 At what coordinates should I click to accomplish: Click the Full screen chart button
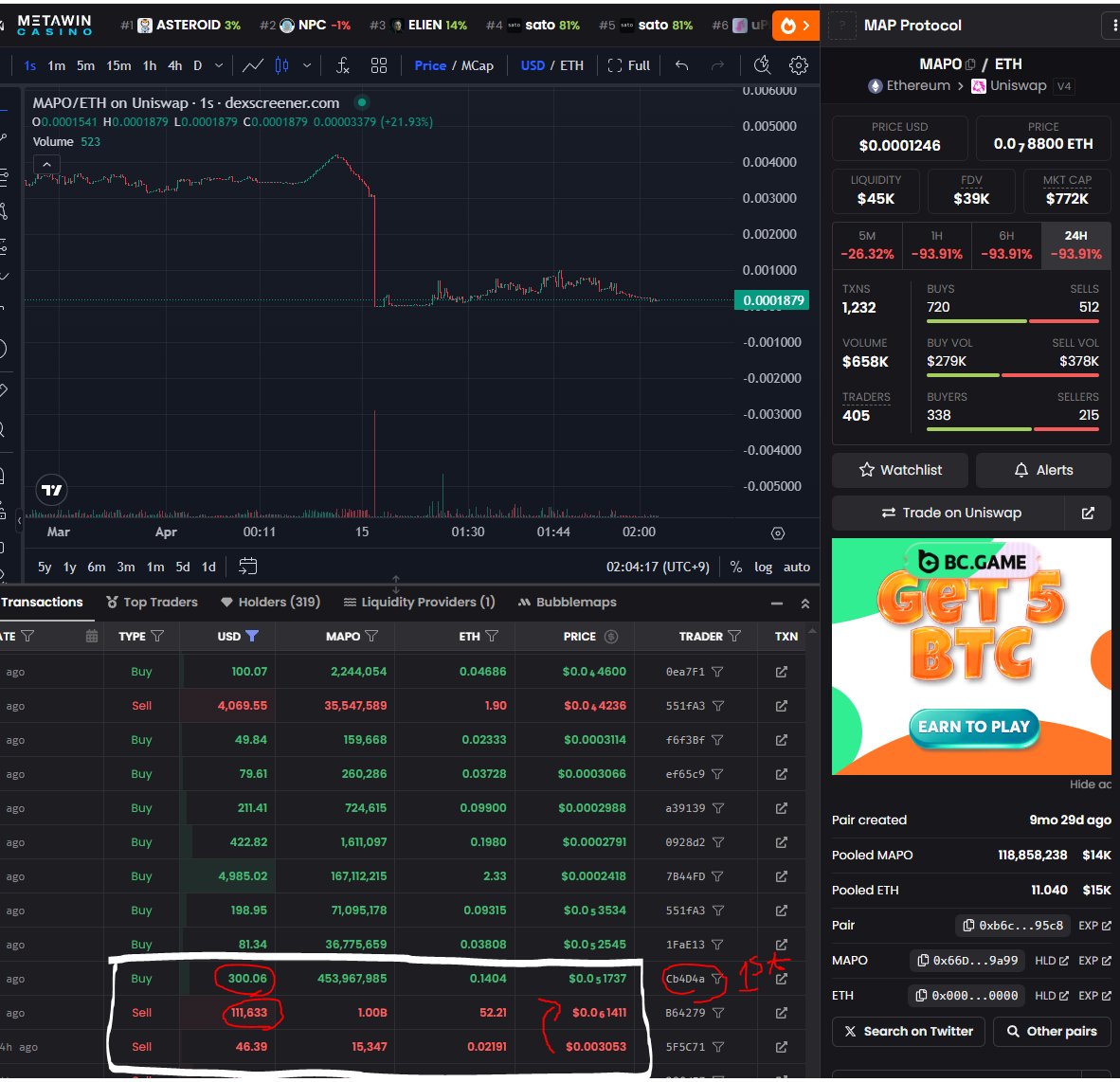628,65
